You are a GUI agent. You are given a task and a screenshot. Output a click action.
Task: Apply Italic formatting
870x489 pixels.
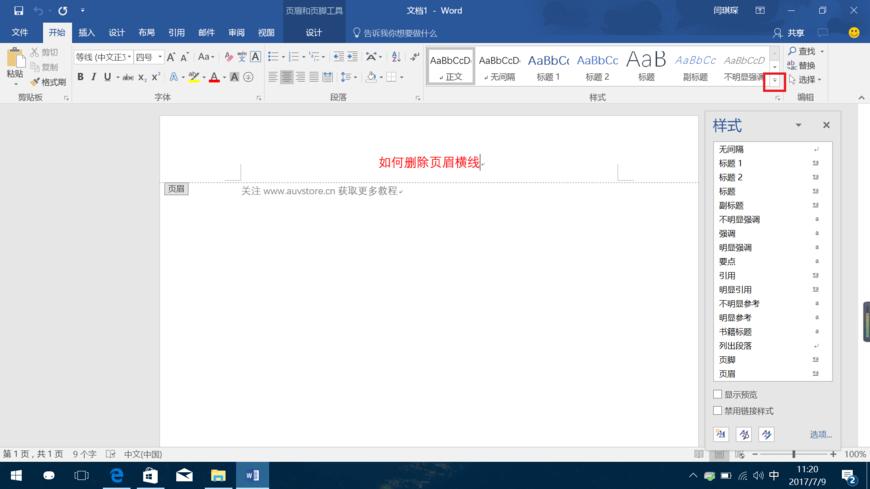pos(93,77)
